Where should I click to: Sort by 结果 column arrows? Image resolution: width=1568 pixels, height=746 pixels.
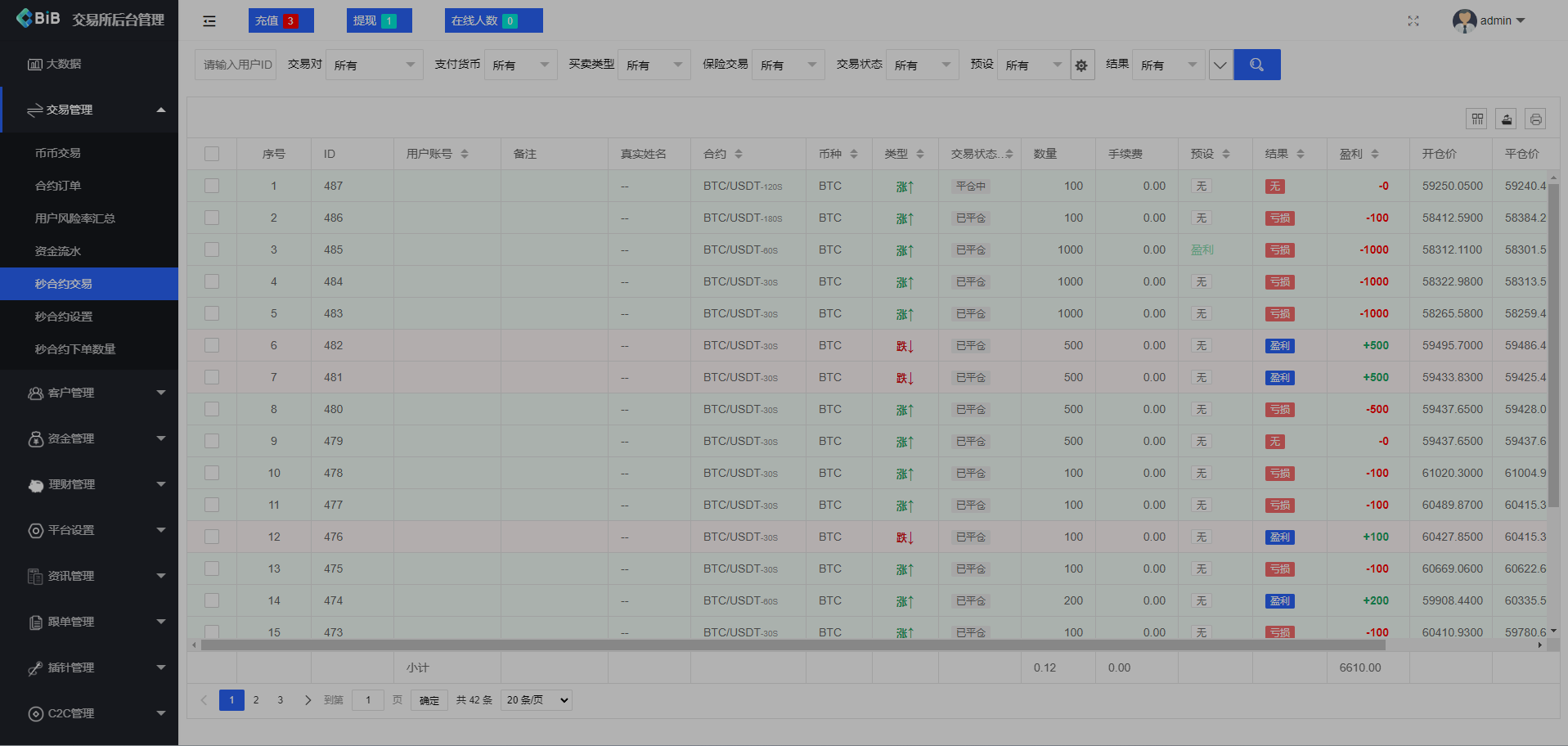click(1301, 154)
